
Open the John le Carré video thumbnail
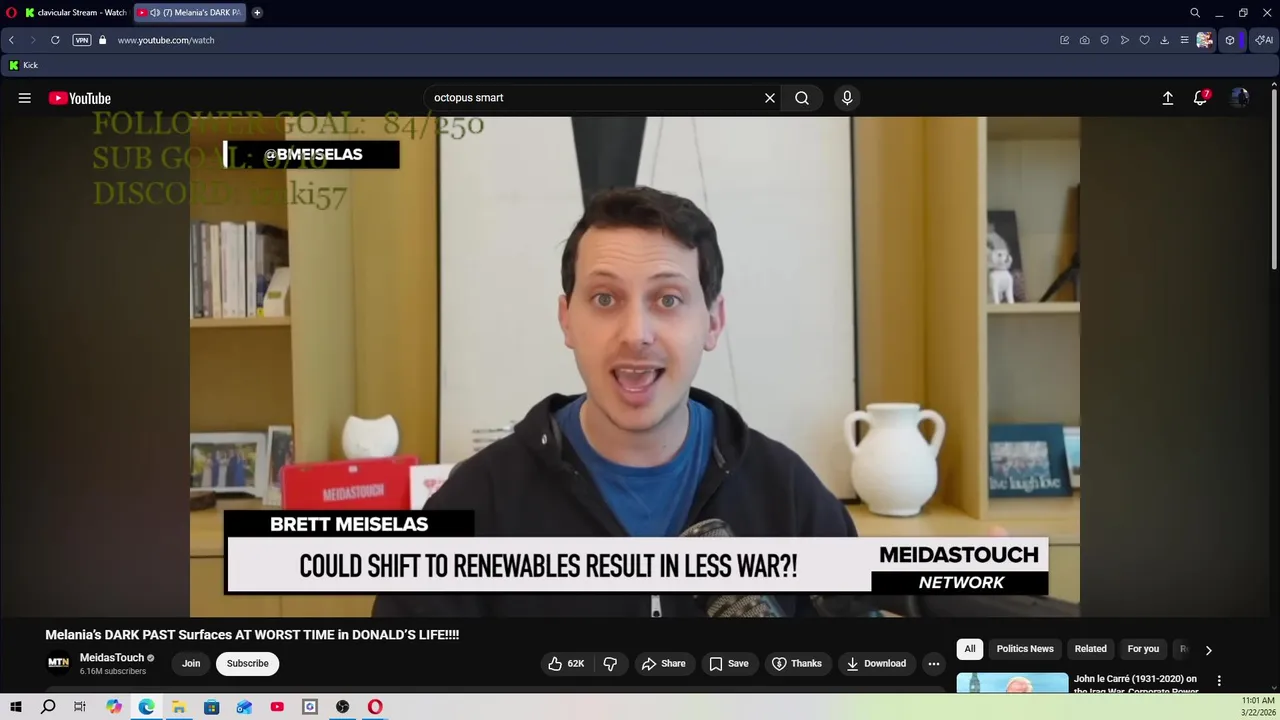1012,684
